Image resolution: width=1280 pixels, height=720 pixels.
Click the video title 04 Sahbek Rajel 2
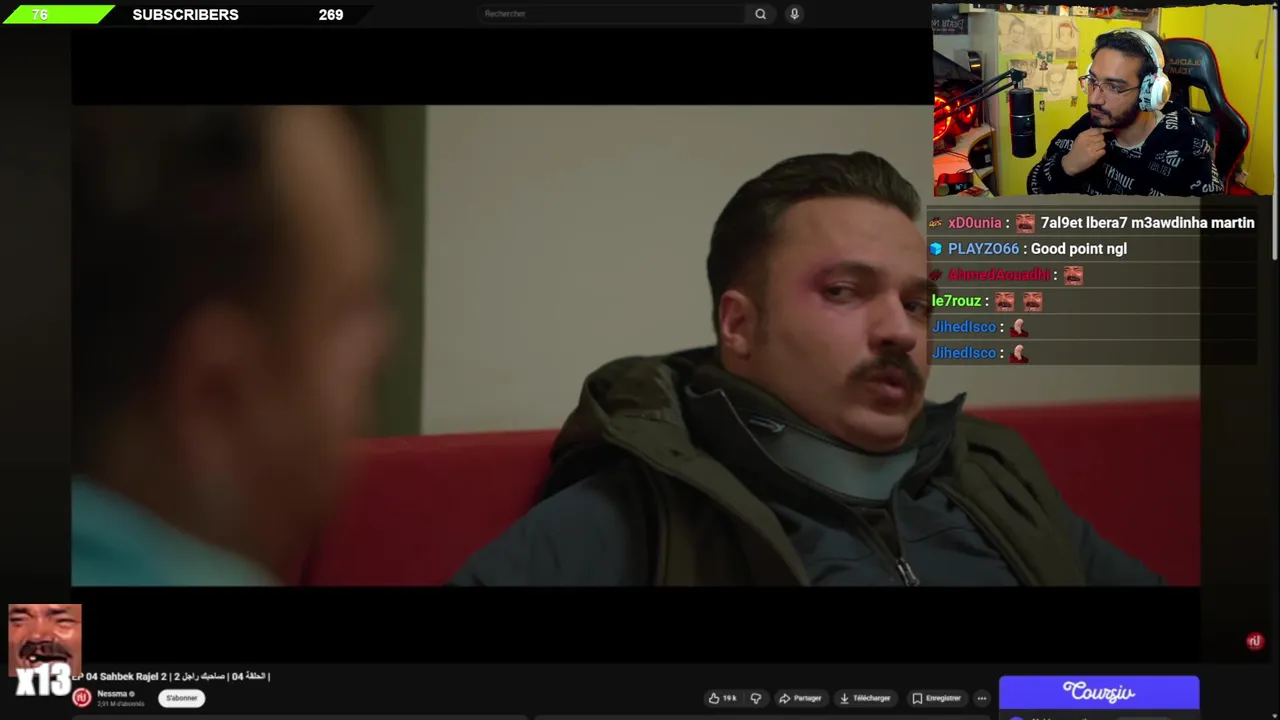click(170, 677)
